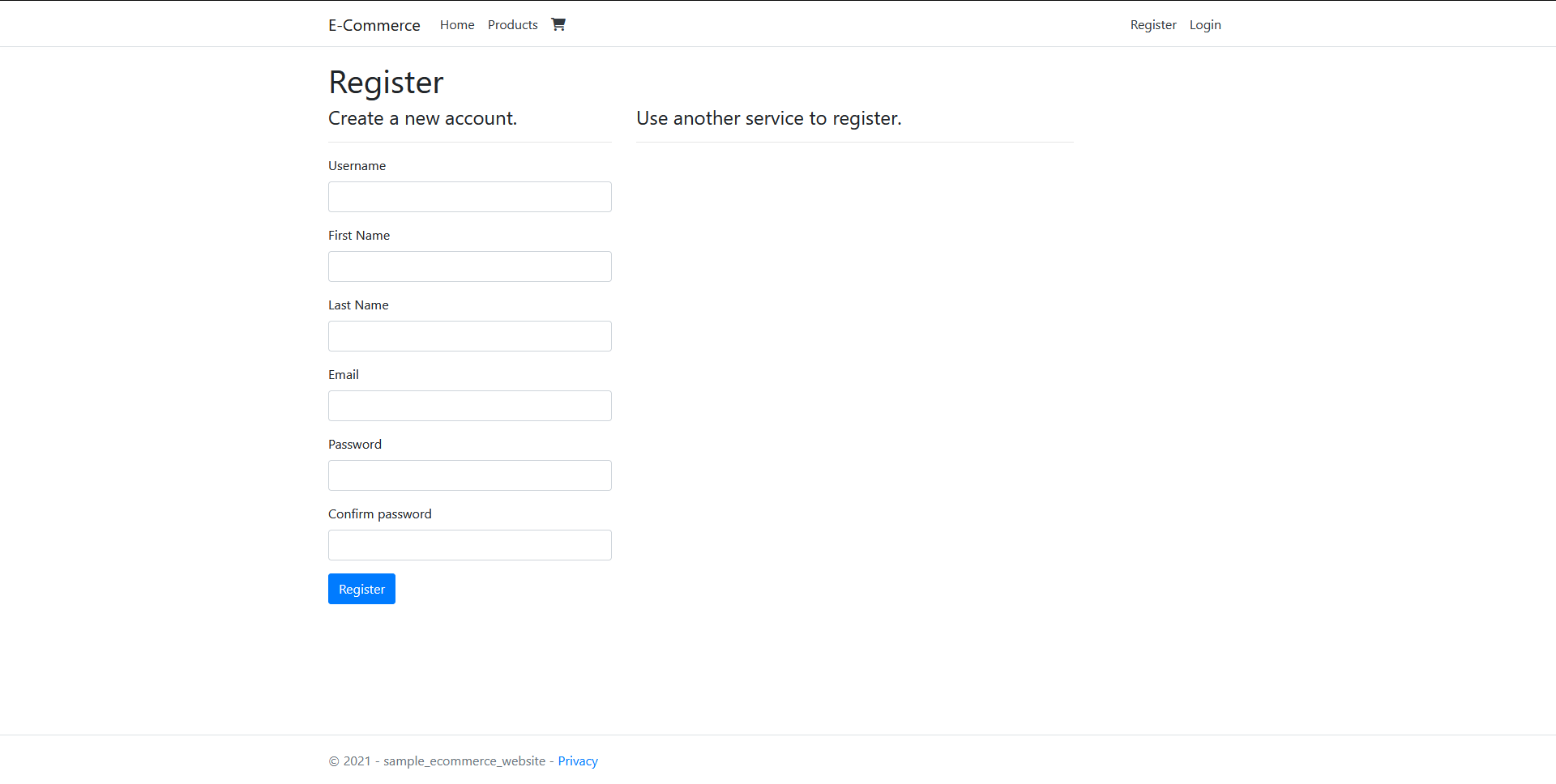The image size is (1556, 784).
Task: Open the Login page
Action: point(1204,25)
